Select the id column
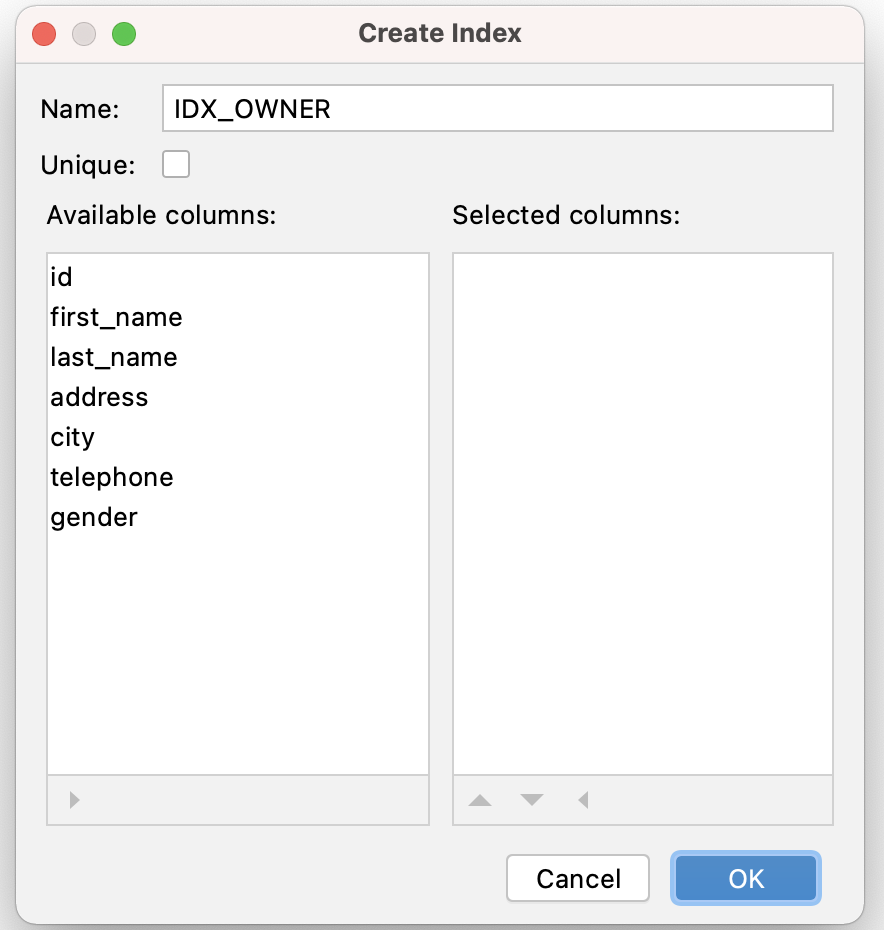 [238, 277]
